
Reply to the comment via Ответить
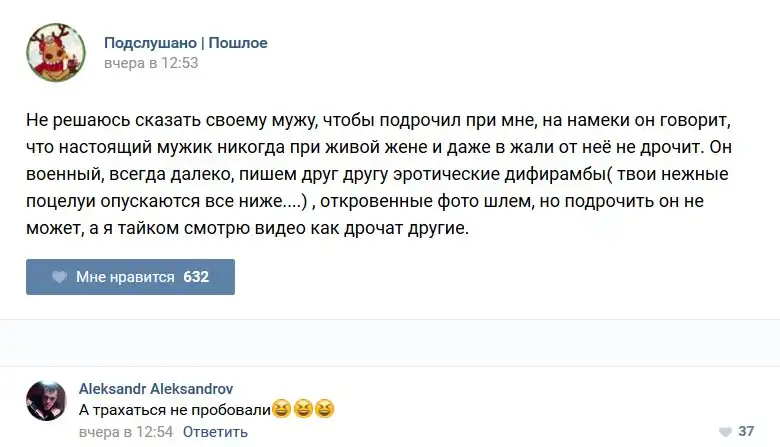coord(215,432)
